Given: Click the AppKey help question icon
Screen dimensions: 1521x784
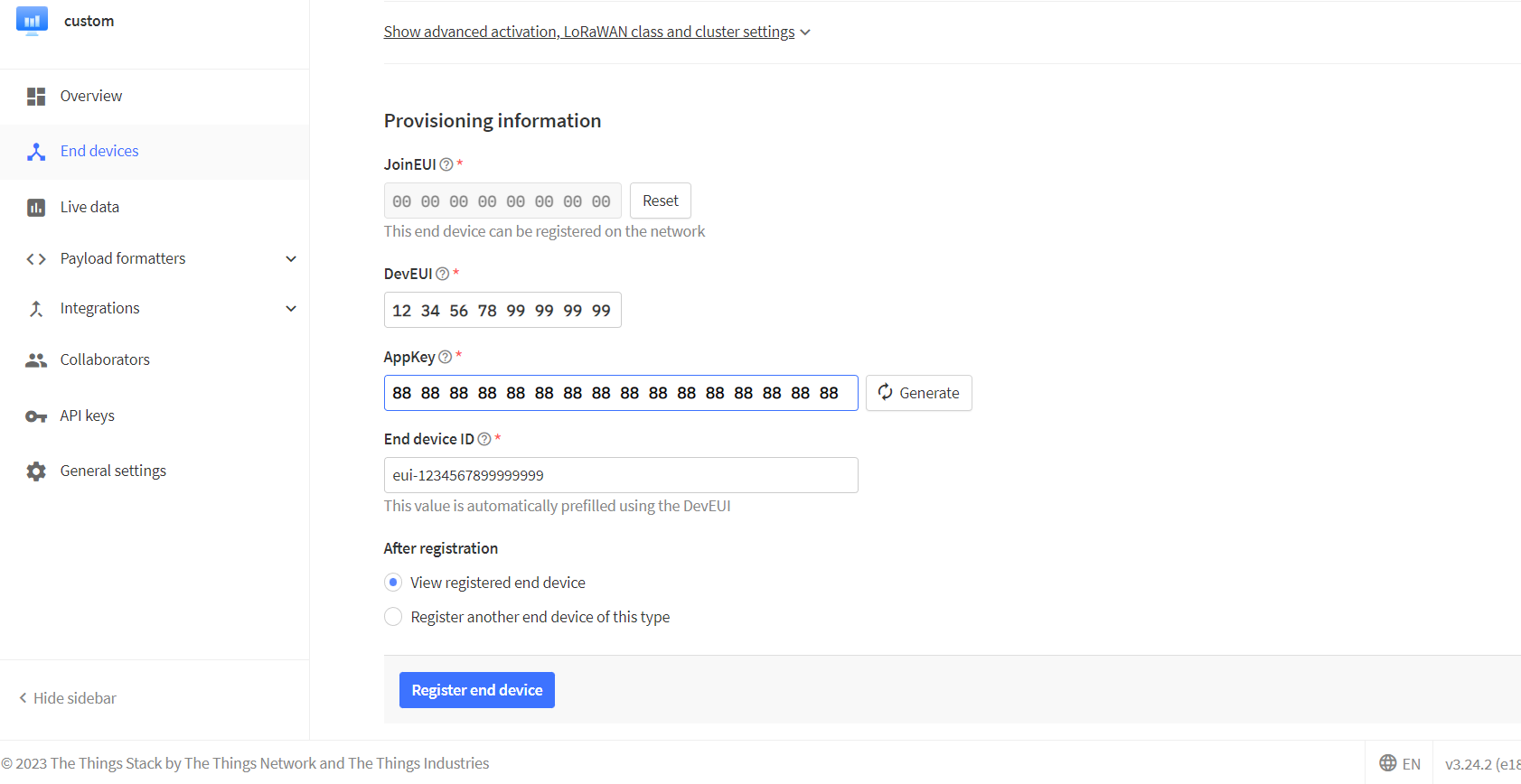Looking at the screenshot, I should tap(445, 358).
